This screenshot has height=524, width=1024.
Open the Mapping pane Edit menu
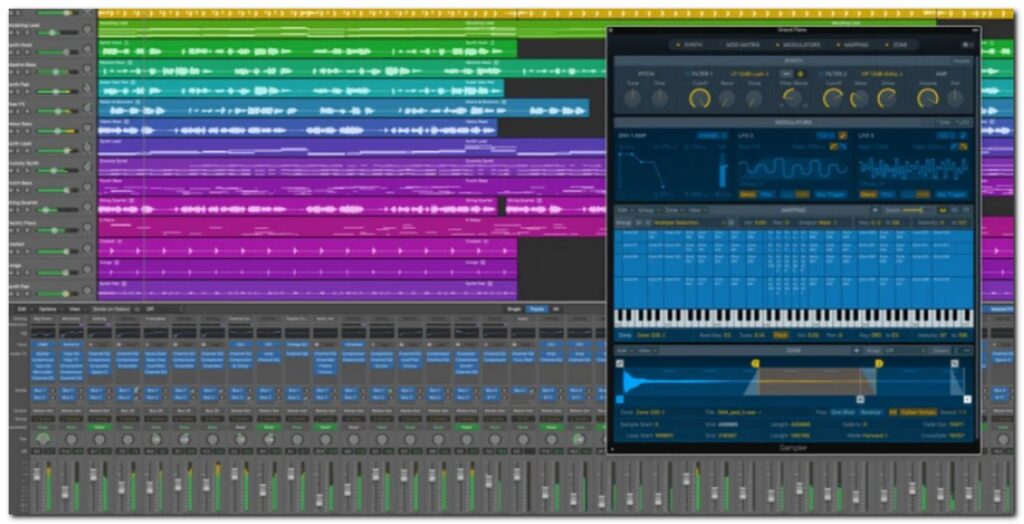click(x=624, y=210)
